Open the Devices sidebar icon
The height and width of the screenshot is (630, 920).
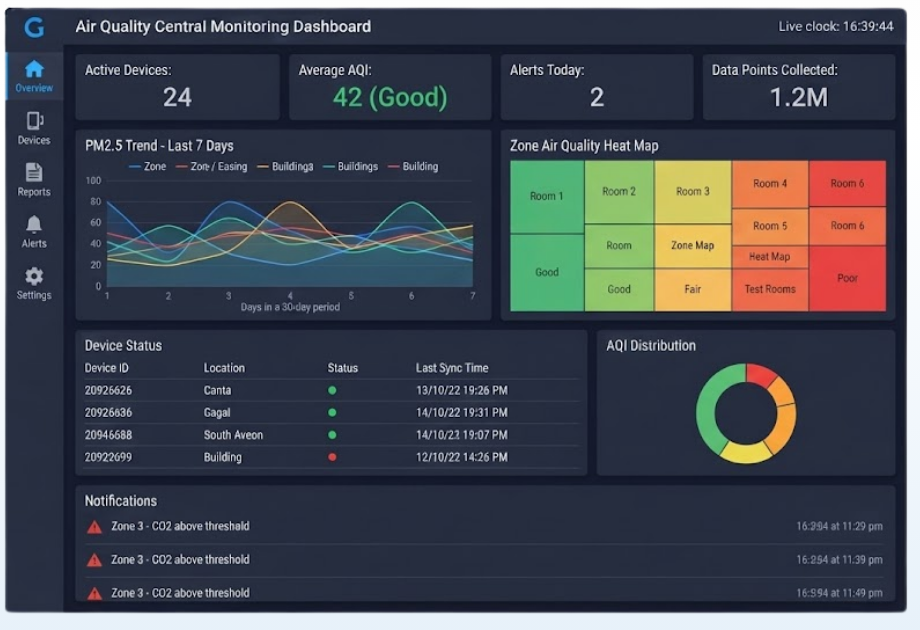pos(34,121)
